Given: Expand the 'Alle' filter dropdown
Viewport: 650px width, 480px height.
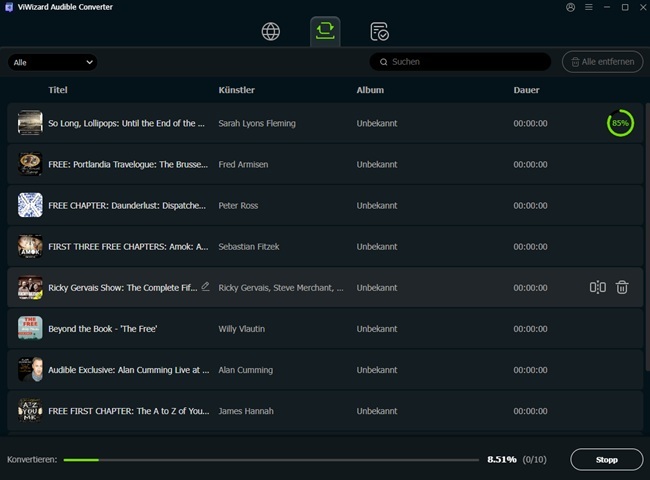Looking at the screenshot, I should [x=52, y=62].
